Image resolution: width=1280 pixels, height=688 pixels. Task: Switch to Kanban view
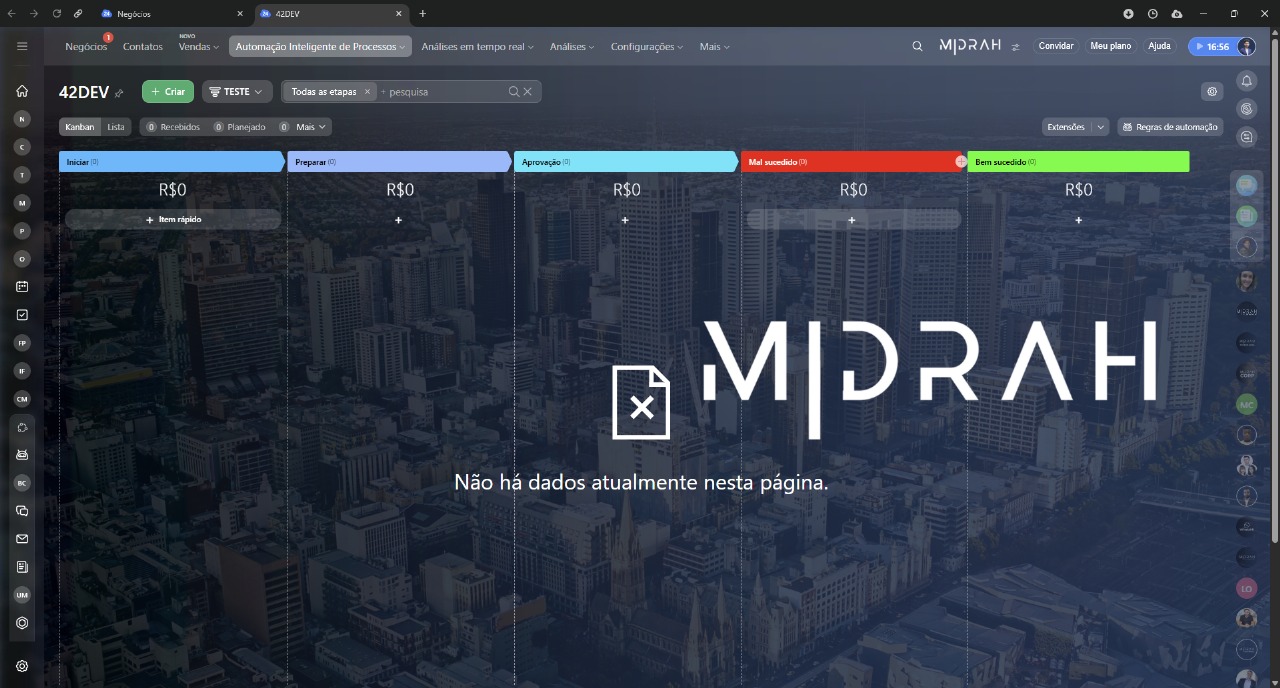point(80,127)
